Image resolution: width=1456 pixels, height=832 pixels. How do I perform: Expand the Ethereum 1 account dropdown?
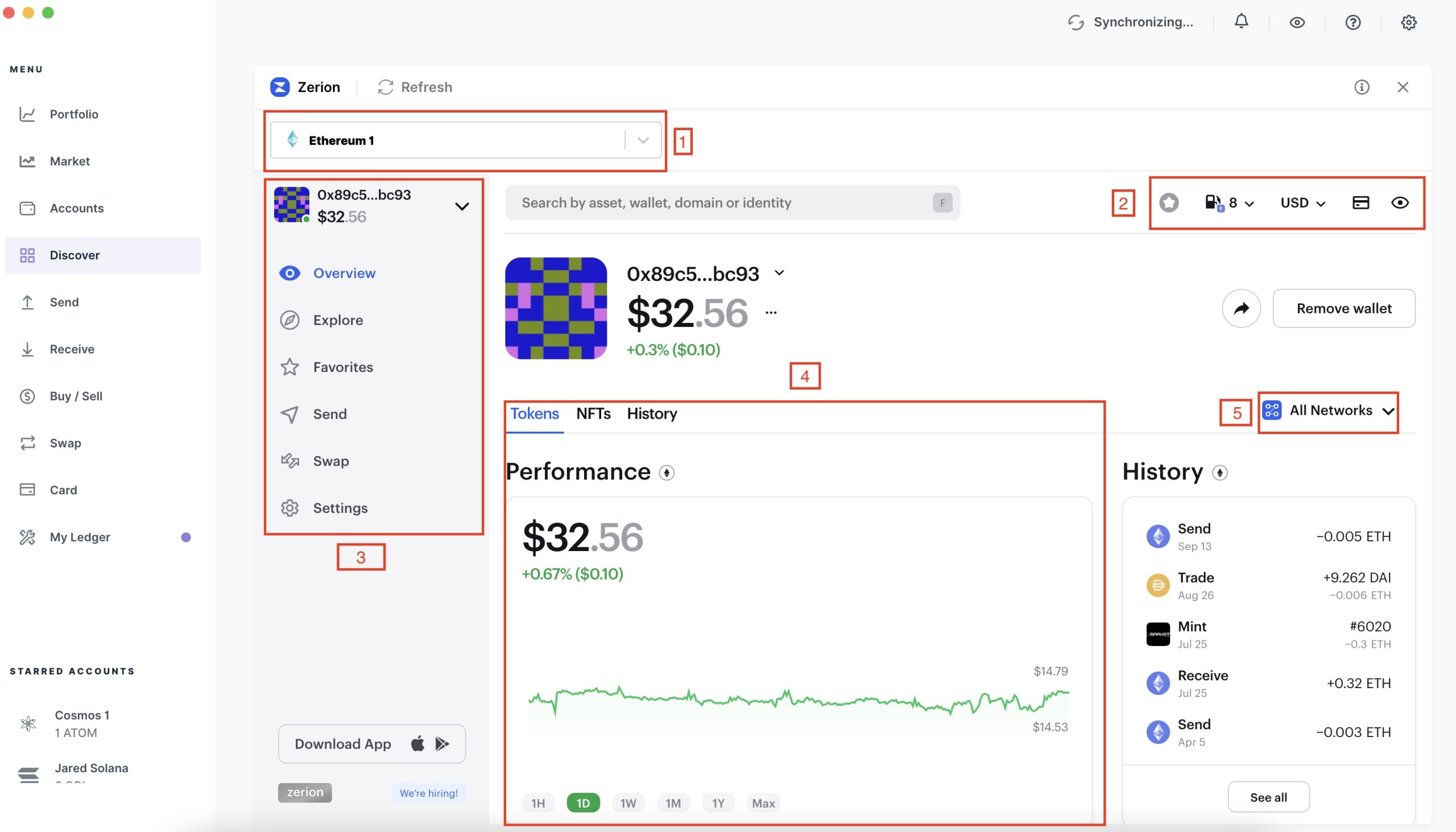pyautogui.click(x=642, y=140)
